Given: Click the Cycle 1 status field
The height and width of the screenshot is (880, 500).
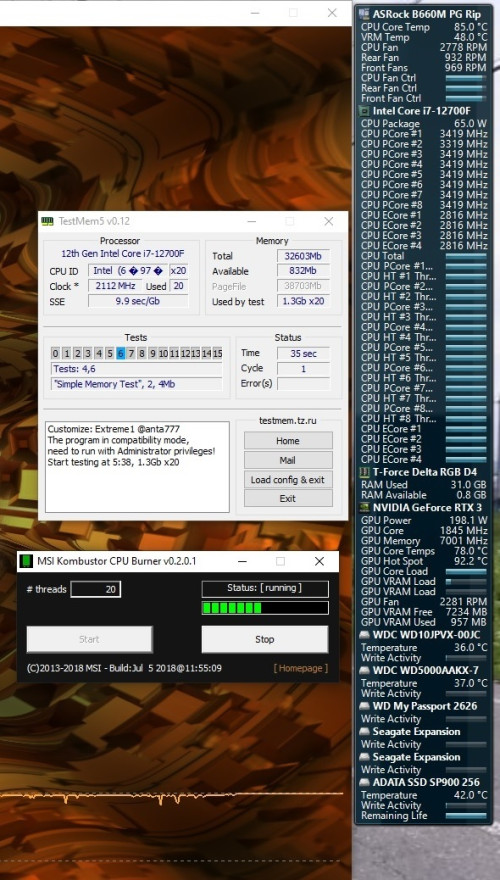Looking at the screenshot, I should point(303,369).
